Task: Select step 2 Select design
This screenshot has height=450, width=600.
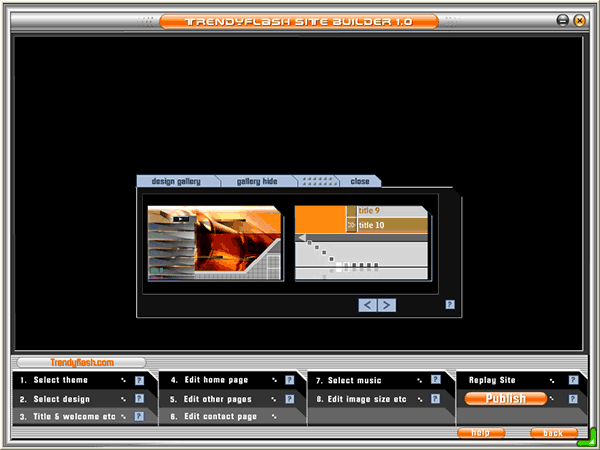Action: [x=61, y=399]
